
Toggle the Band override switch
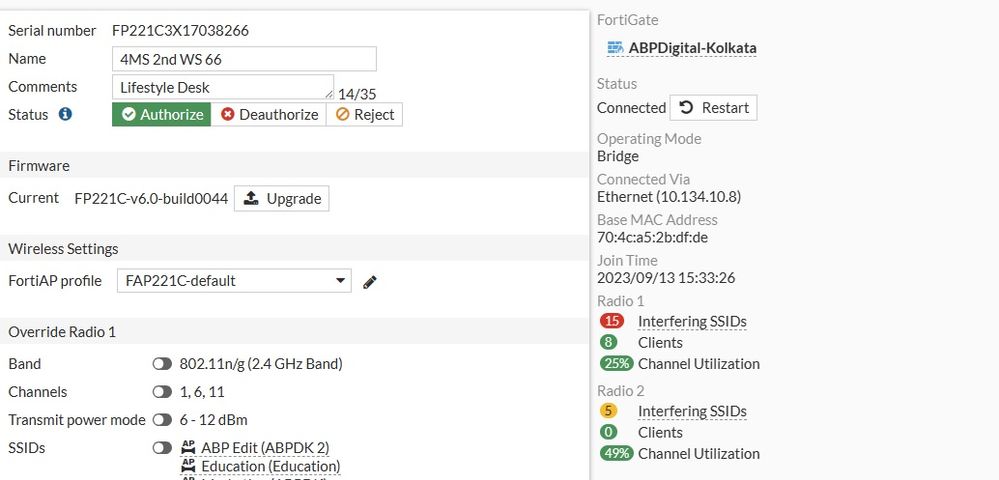[162, 364]
